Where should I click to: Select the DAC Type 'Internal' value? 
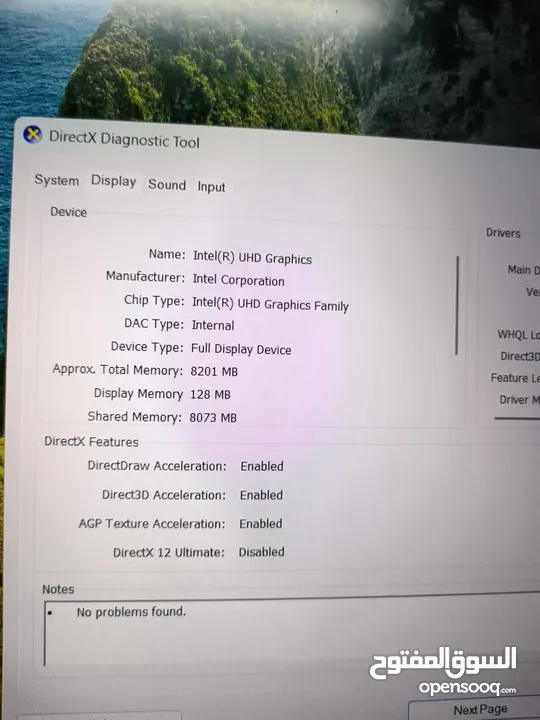coord(213,325)
